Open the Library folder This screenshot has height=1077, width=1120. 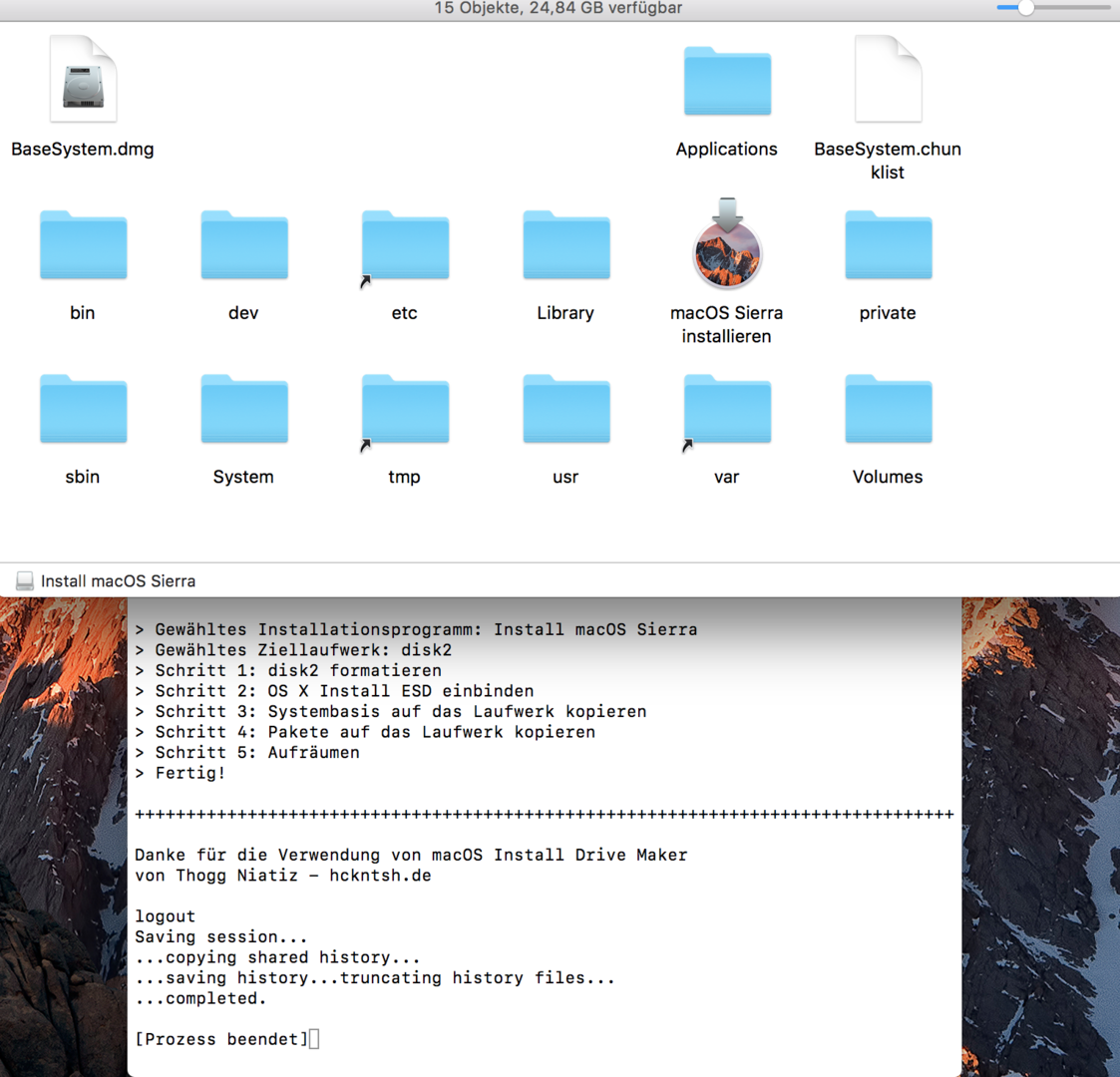[x=565, y=246]
